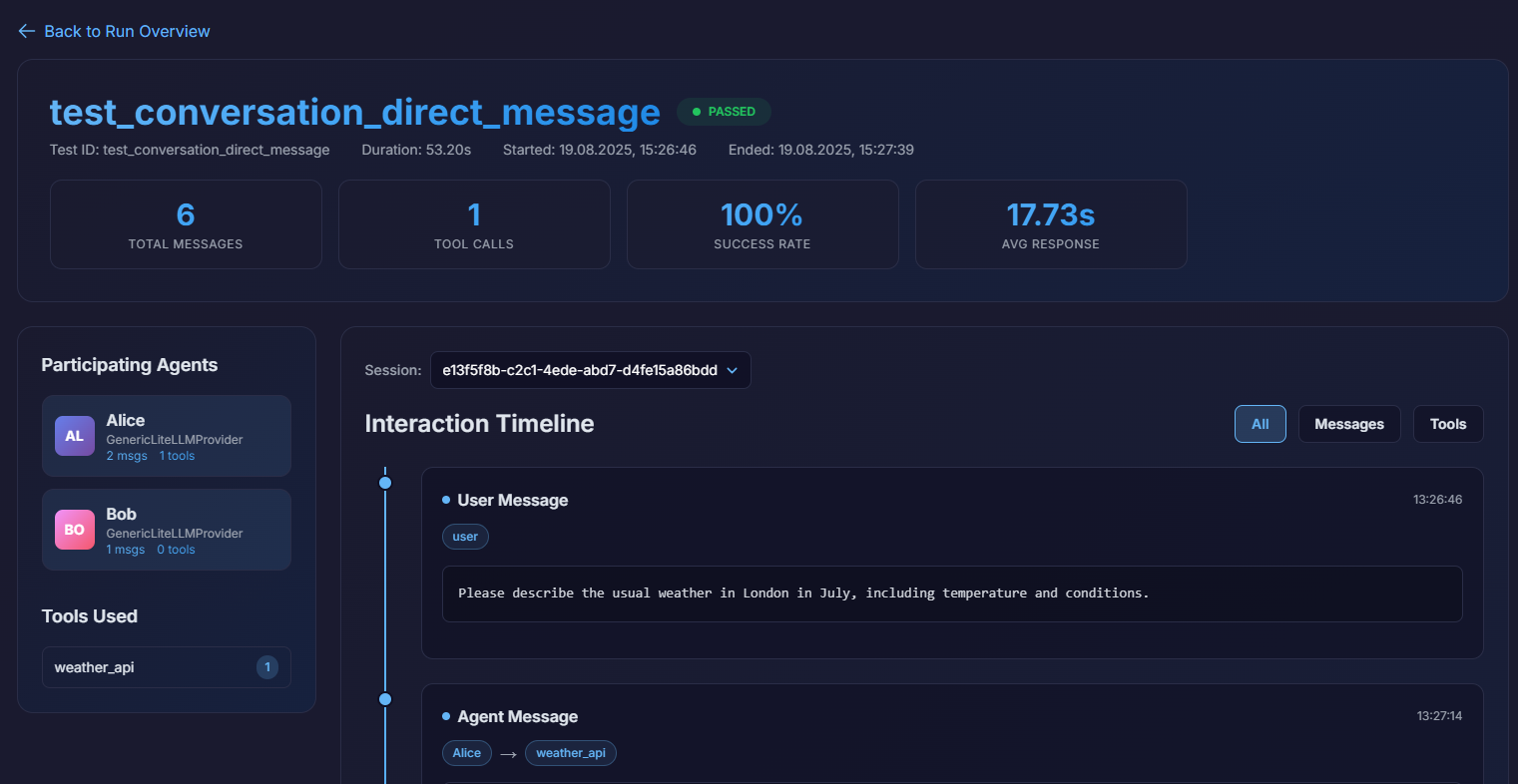Image resolution: width=1518 pixels, height=784 pixels.
Task: Switch to Tools filter
Action: pos(1447,424)
